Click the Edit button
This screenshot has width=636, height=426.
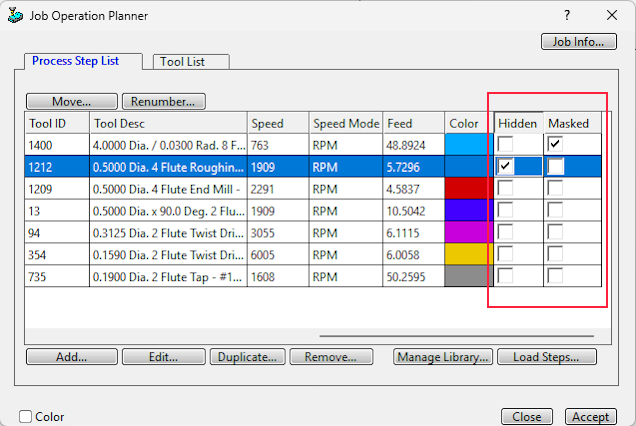click(x=163, y=357)
